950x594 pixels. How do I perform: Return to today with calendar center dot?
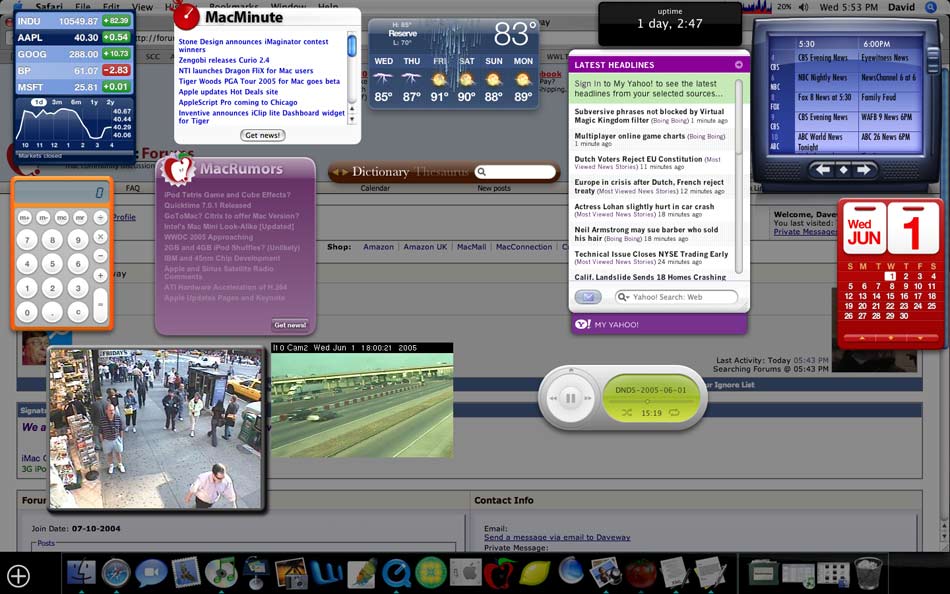point(891,338)
